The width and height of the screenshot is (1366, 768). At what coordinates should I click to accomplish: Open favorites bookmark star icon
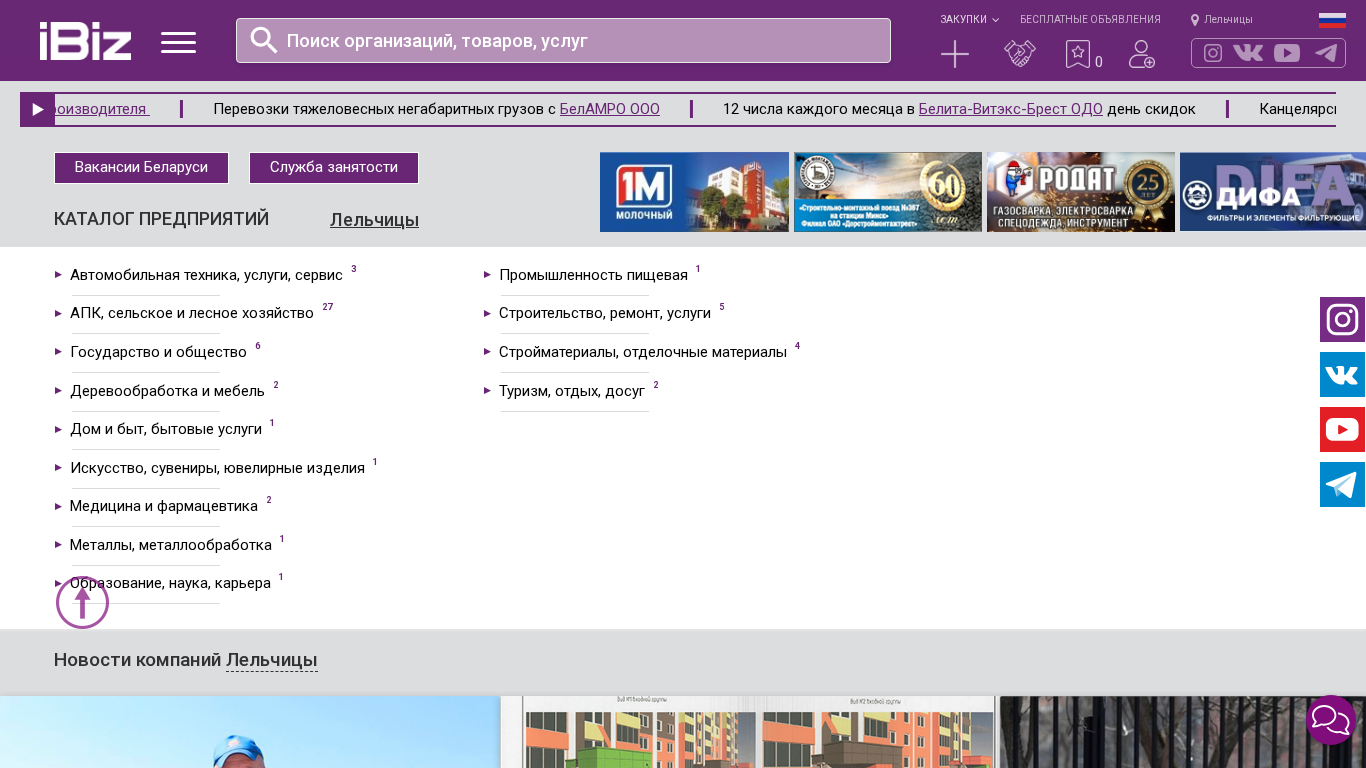click(x=1078, y=54)
